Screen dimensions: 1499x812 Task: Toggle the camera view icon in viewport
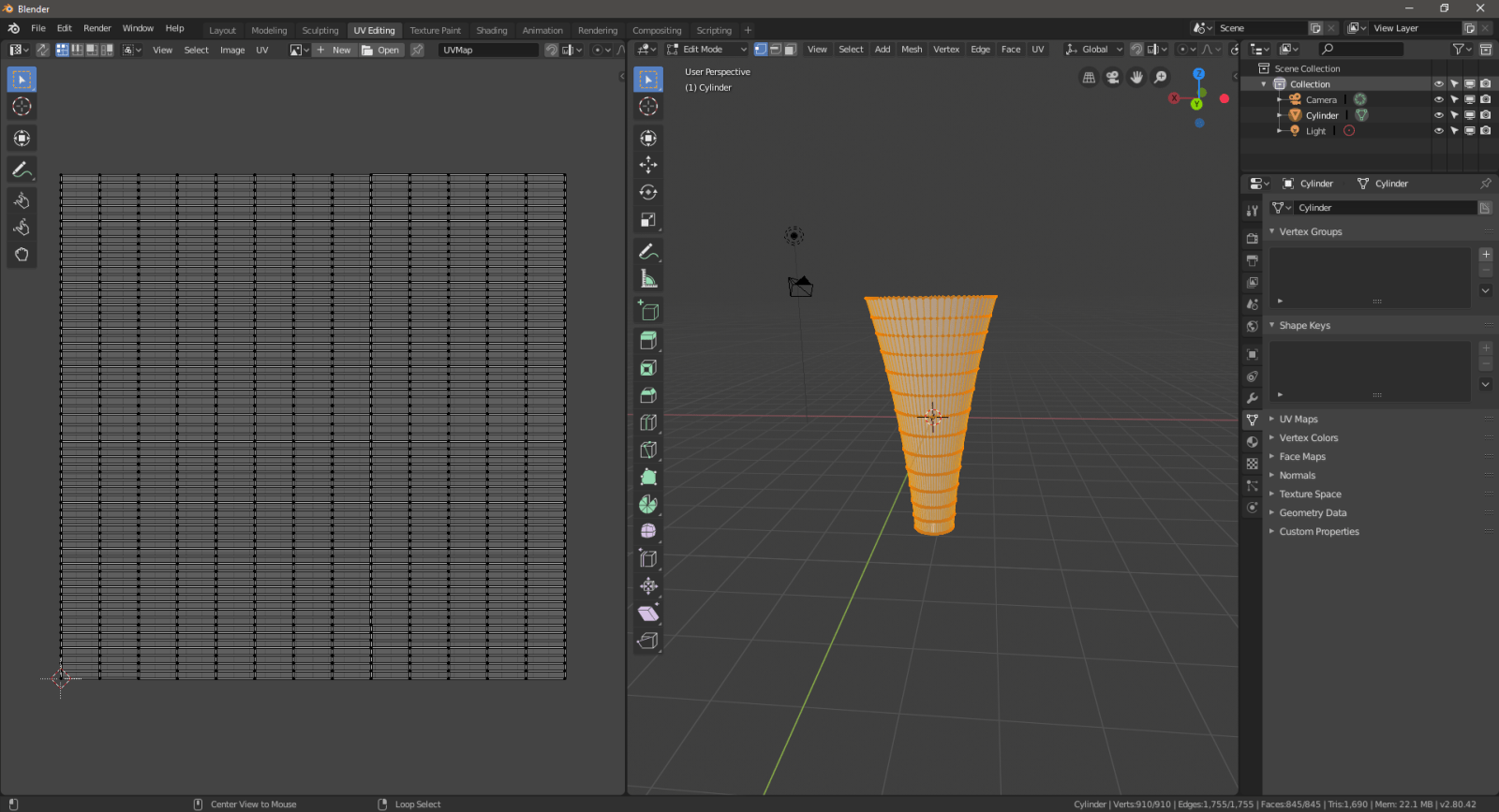1112,78
